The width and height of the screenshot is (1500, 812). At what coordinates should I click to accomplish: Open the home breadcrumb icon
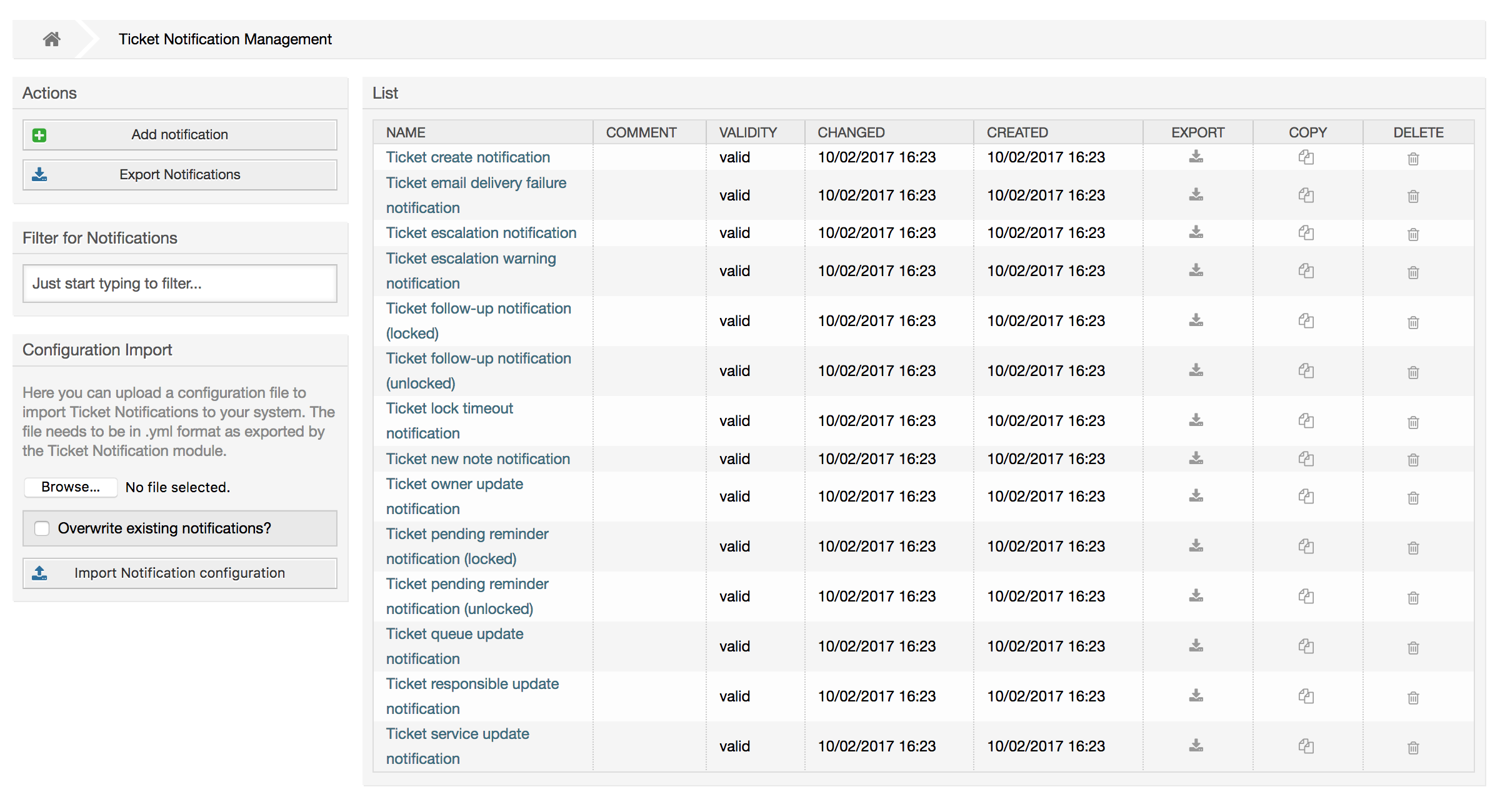51,39
